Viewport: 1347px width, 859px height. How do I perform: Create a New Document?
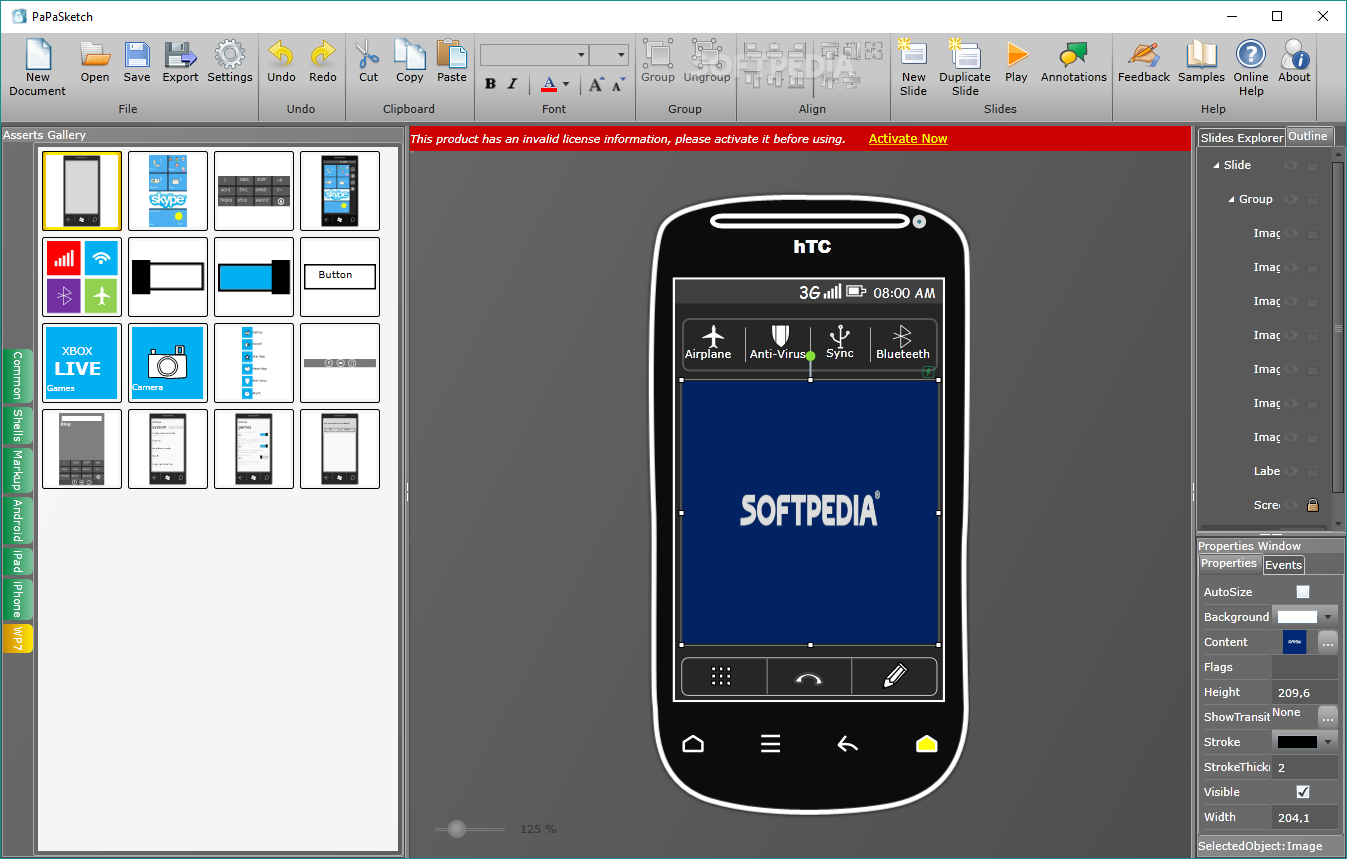click(38, 68)
